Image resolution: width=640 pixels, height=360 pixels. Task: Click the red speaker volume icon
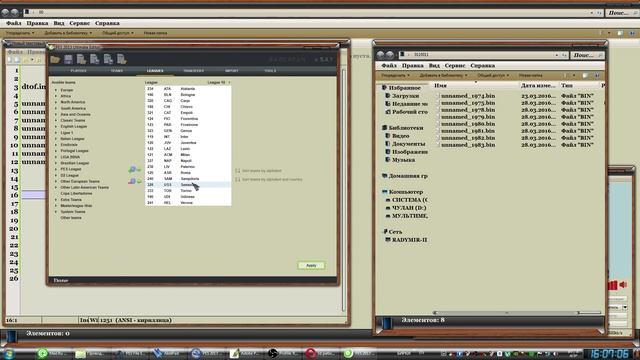click(x=623, y=284)
